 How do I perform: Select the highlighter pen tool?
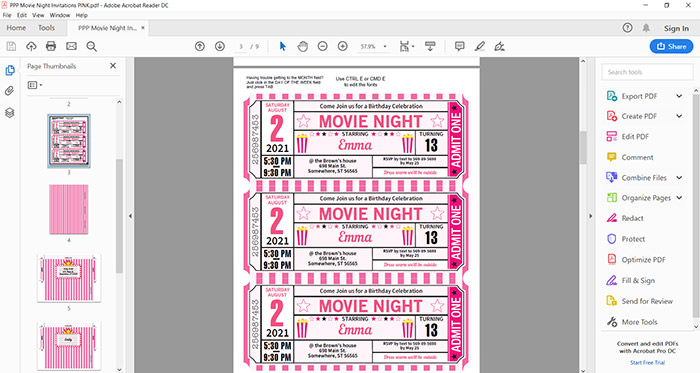[480, 46]
